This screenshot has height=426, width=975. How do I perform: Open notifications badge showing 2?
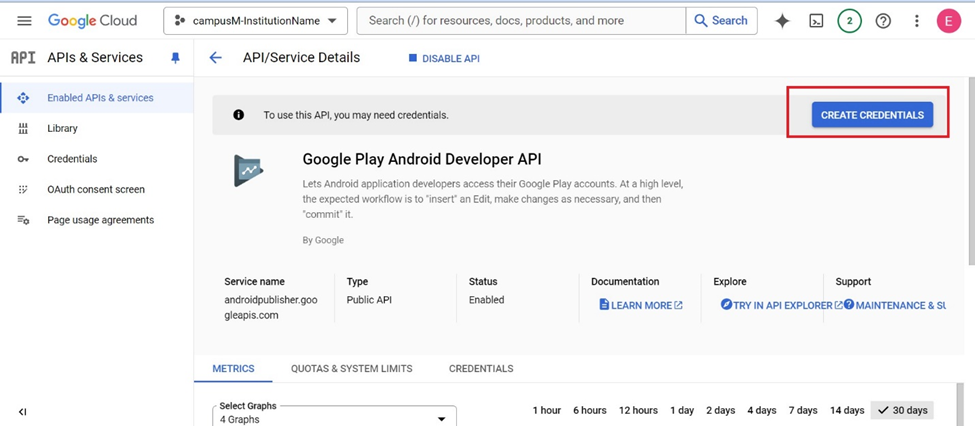point(849,21)
